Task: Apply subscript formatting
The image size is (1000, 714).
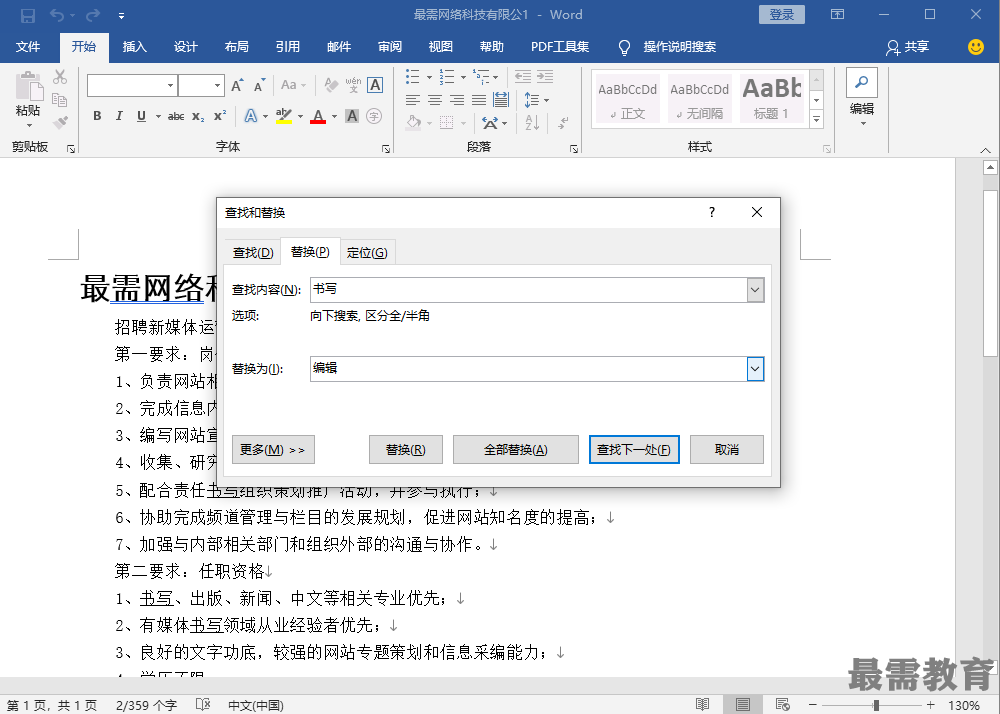Action: [x=198, y=116]
